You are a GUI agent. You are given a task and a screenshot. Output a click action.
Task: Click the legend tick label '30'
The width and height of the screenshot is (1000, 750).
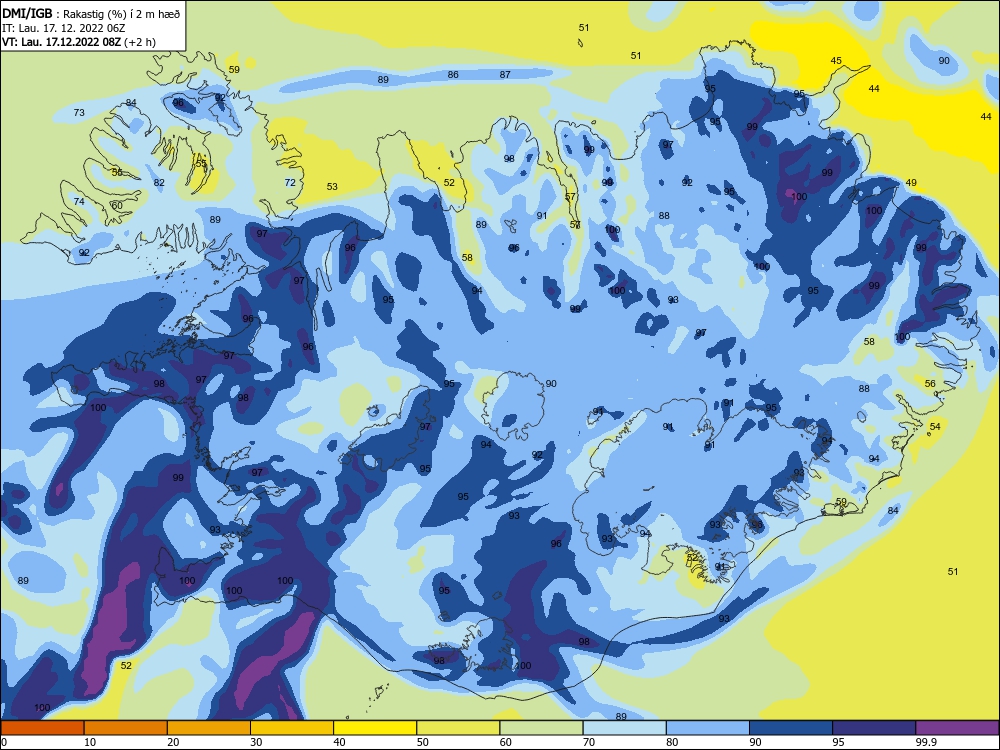coord(256,742)
